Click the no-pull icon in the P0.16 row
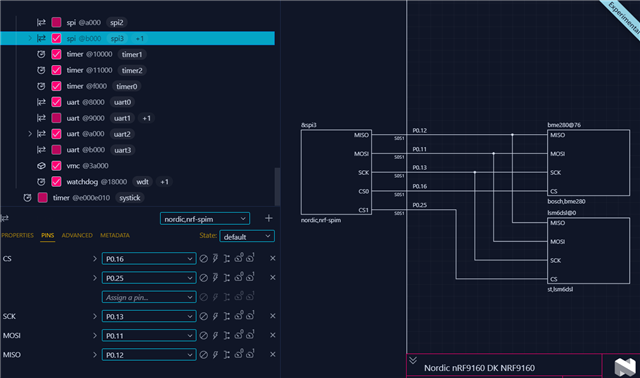 click(203, 259)
